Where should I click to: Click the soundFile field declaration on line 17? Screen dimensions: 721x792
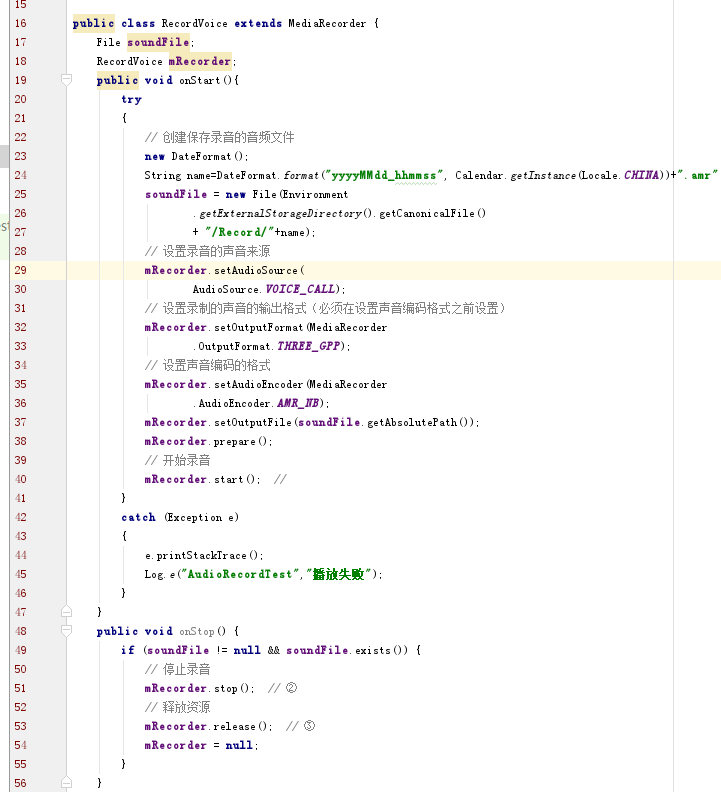pos(158,42)
